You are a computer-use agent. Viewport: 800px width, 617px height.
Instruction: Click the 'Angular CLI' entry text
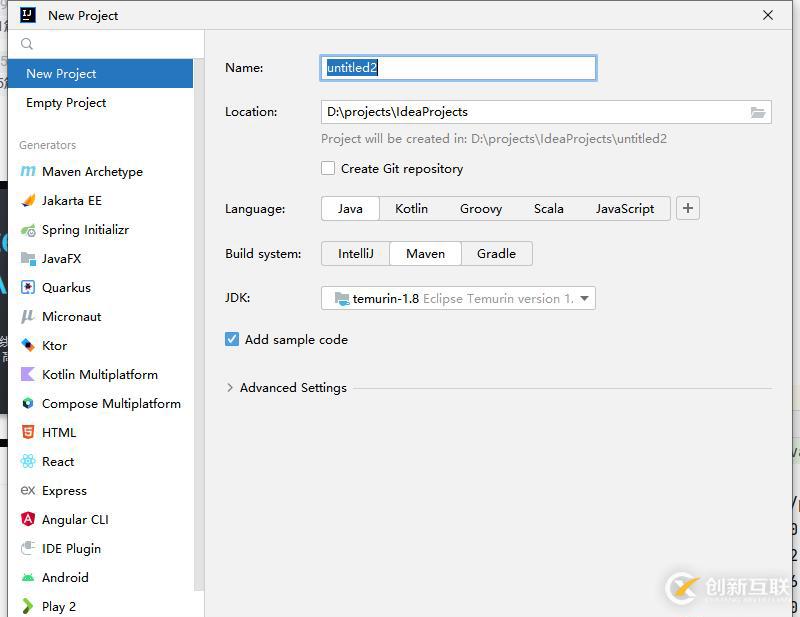coord(75,520)
